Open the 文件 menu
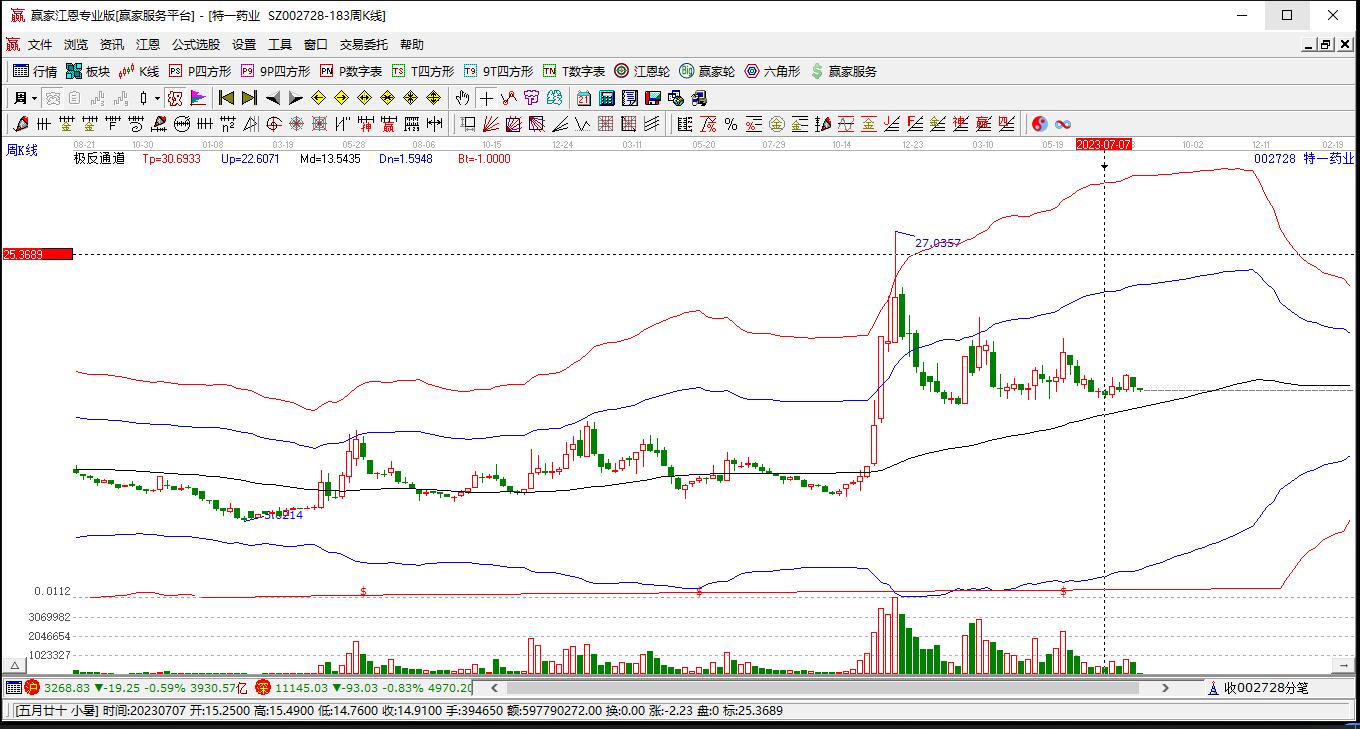Image resolution: width=1360 pixels, height=729 pixels. pyautogui.click(x=40, y=45)
